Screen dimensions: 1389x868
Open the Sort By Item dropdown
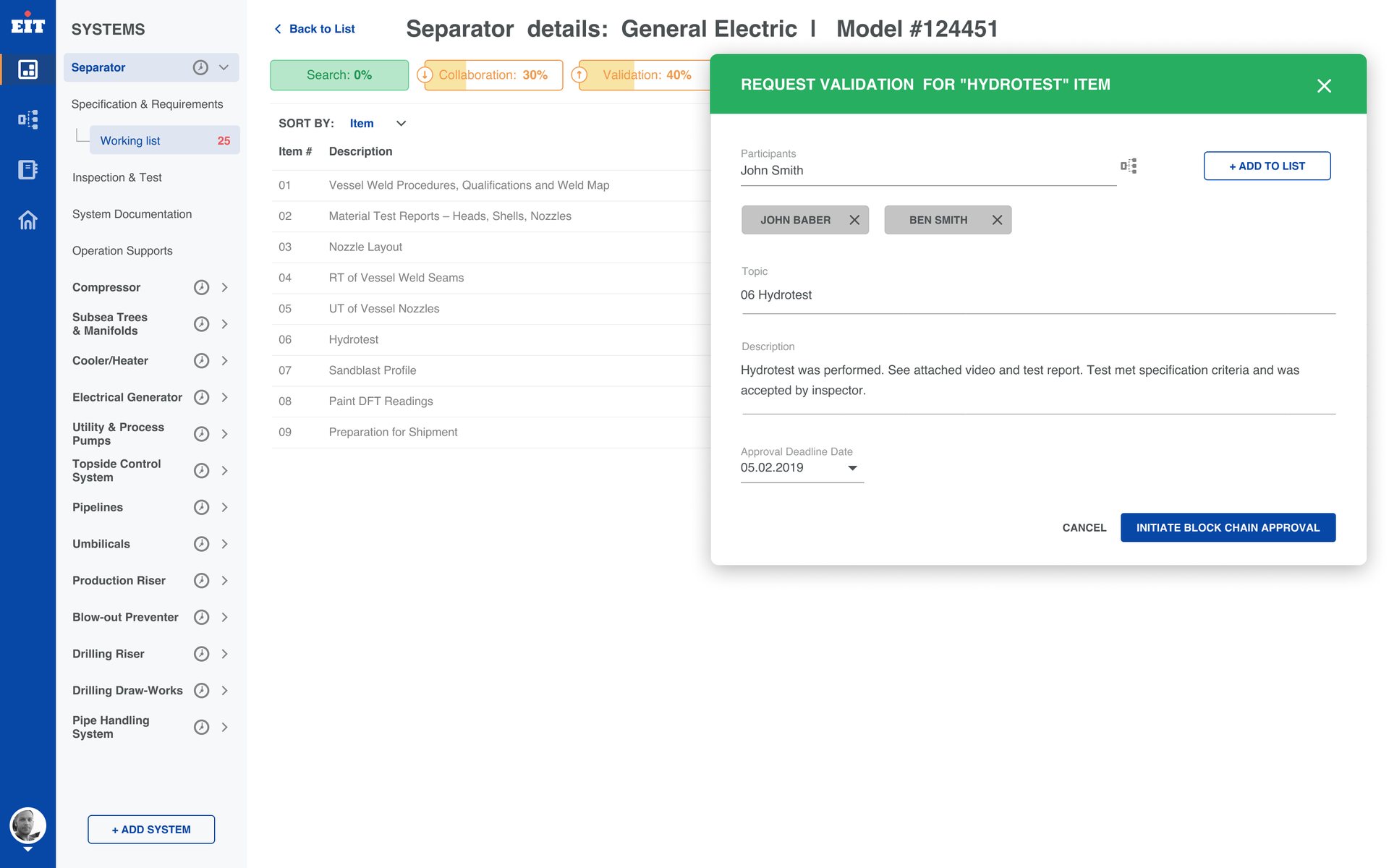coord(378,124)
